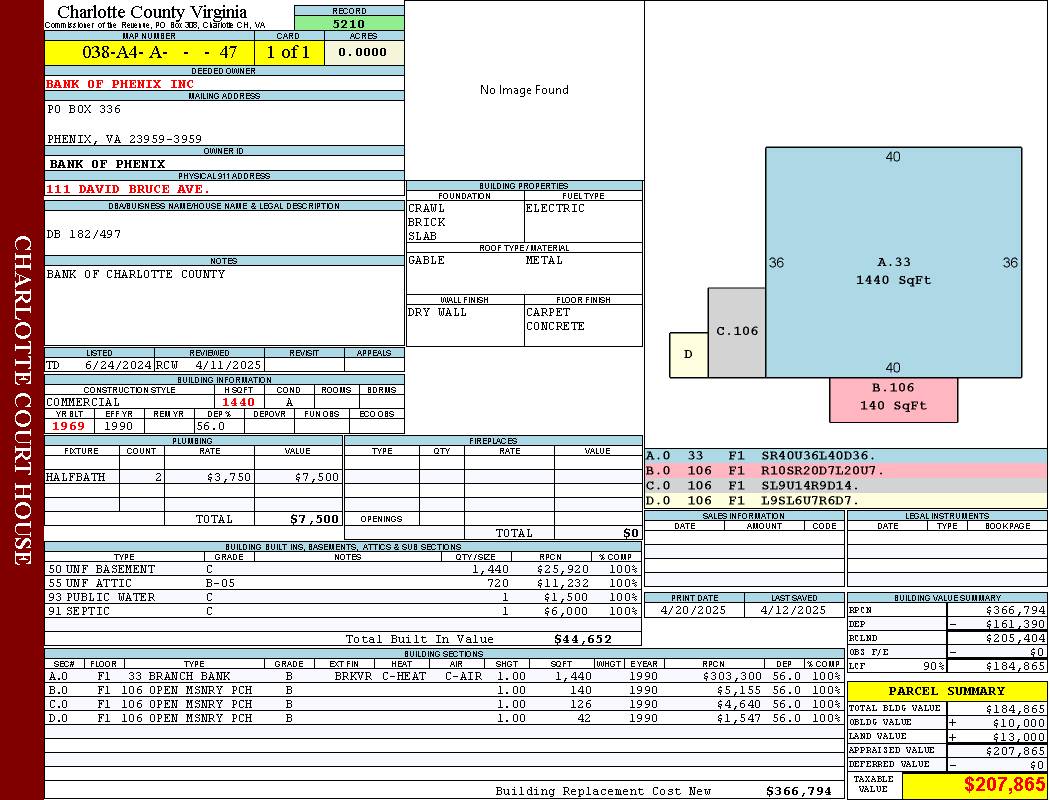Click the gray C.106 sketch block
The width and height of the screenshot is (1050, 800).
pyautogui.click(x=737, y=332)
